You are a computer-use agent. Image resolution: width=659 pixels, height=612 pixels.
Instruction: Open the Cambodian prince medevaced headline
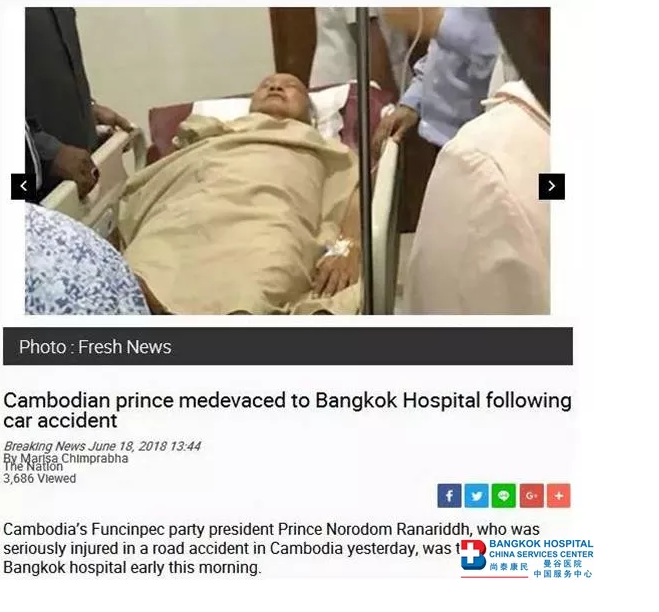287,410
